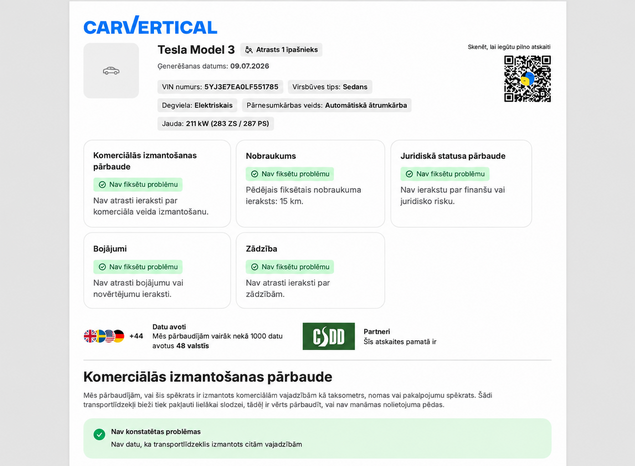Click checkmark icon in Bojājumi card
This screenshot has width=635, height=466.
(x=102, y=267)
